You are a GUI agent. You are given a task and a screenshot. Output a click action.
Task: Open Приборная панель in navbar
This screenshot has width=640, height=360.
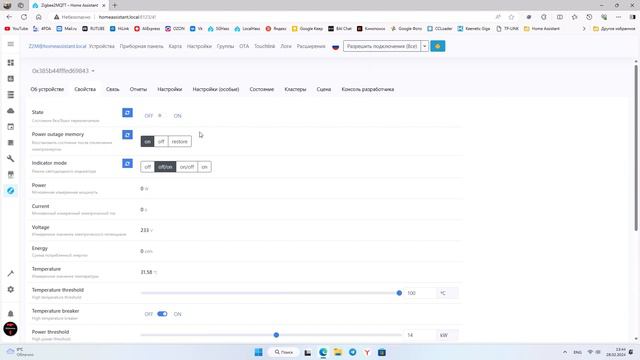tap(141, 46)
